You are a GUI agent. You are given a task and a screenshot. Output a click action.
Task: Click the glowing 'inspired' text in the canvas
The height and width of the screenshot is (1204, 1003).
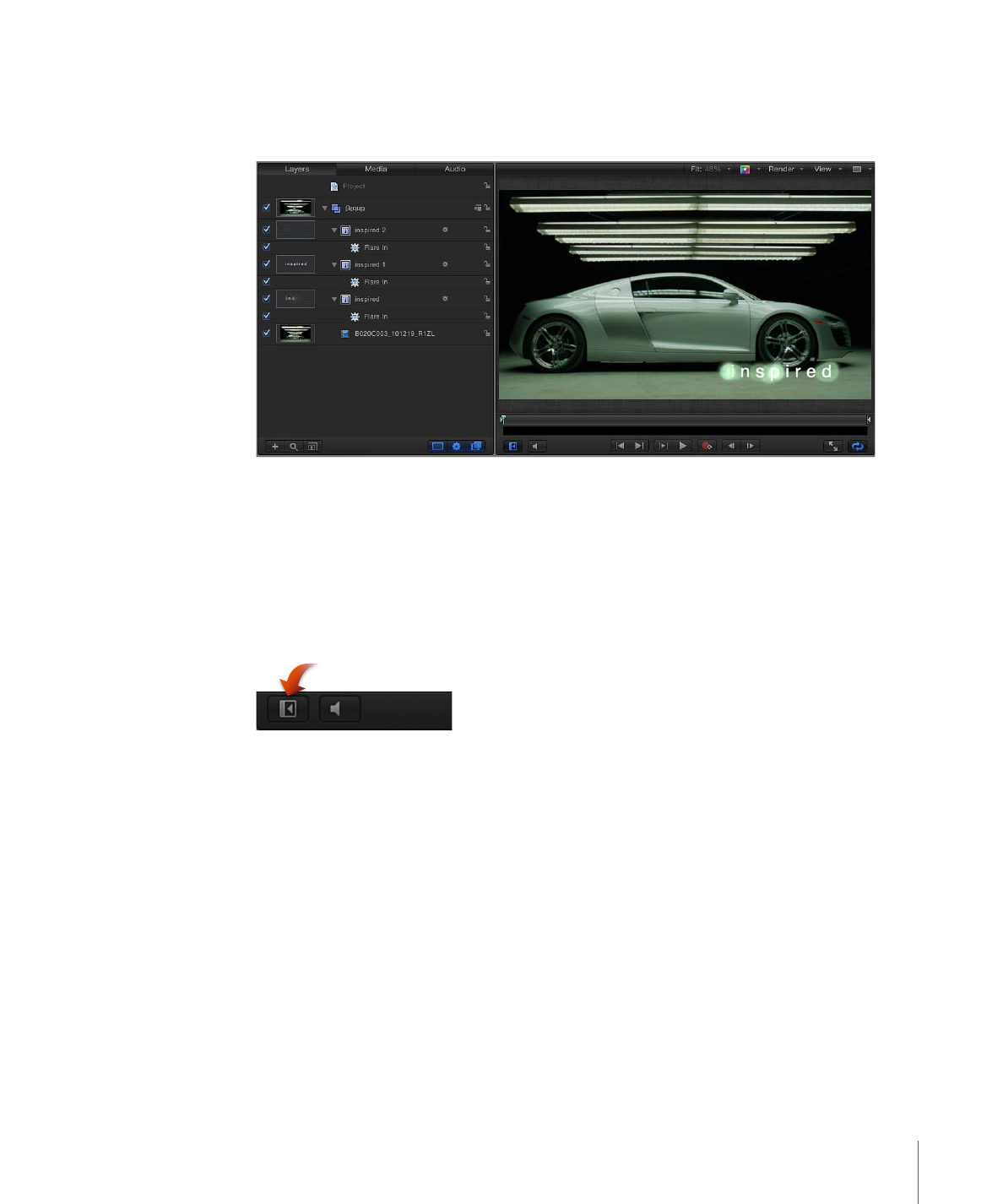(x=779, y=372)
